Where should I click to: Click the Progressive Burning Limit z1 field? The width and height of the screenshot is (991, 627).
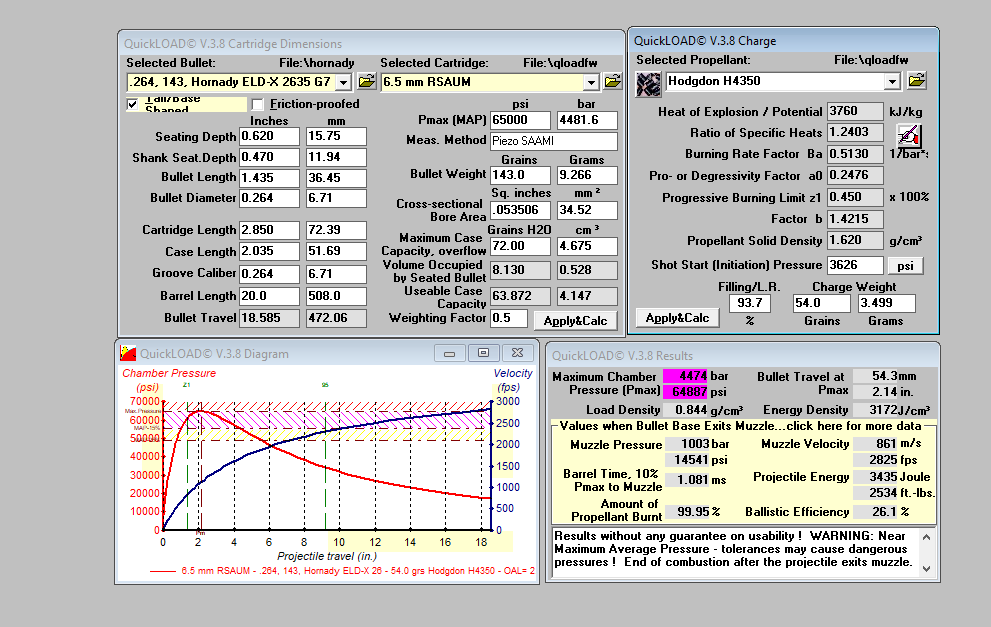[x=855, y=197]
